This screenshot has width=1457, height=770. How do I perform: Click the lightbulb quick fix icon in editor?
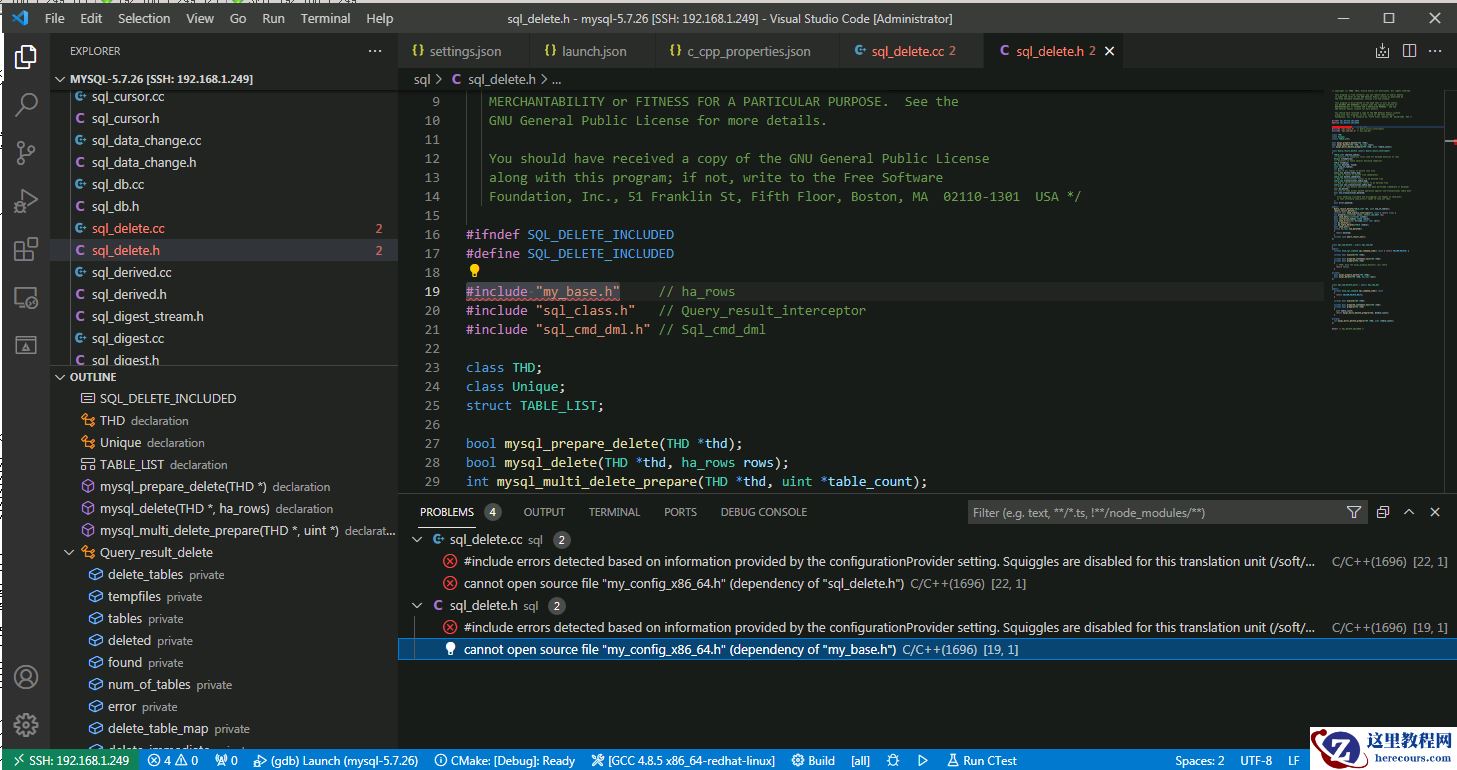pyautogui.click(x=474, y=271)
